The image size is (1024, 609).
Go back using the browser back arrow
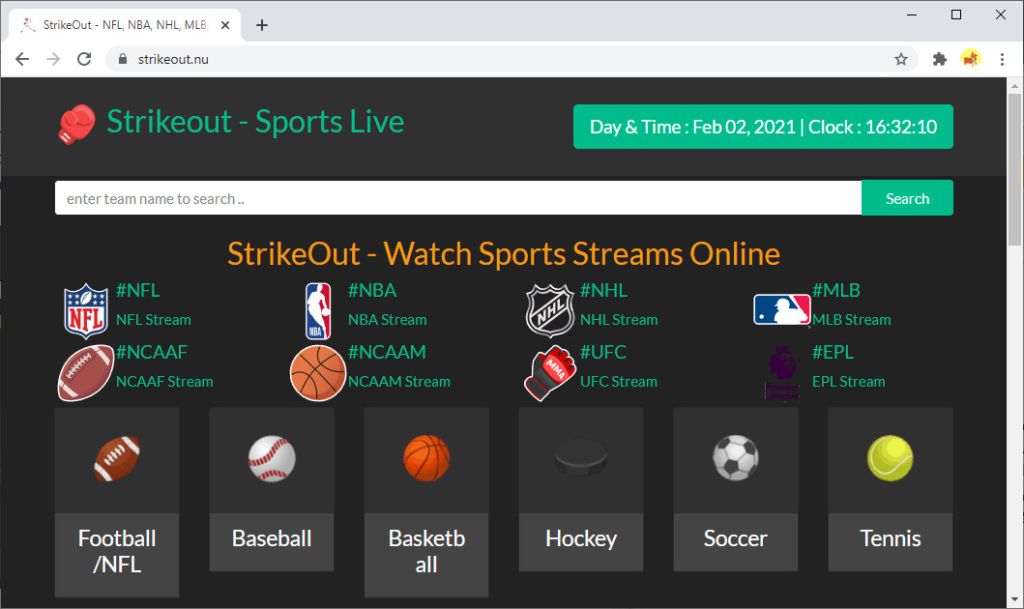[x=22, y=59]
